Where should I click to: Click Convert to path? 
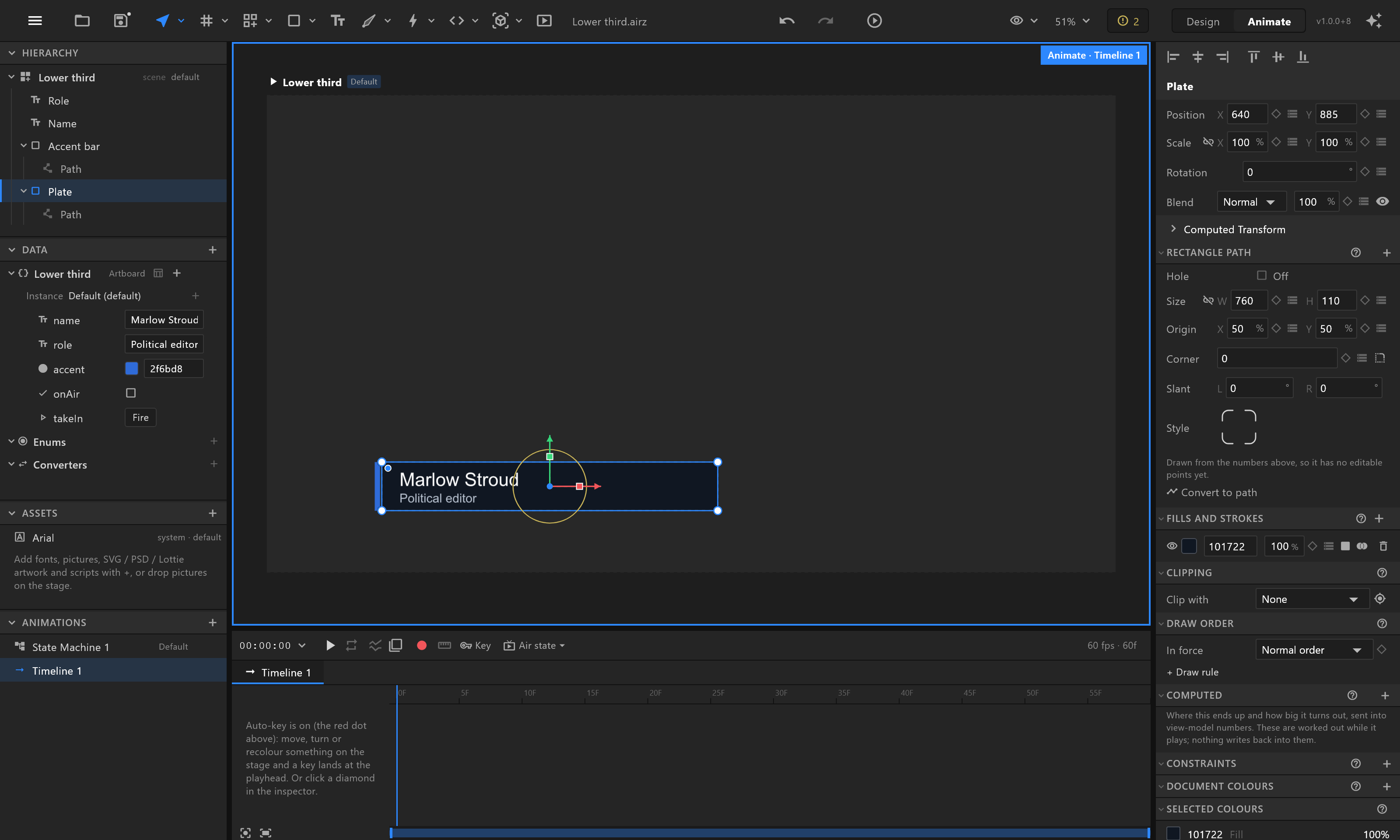1211,492
